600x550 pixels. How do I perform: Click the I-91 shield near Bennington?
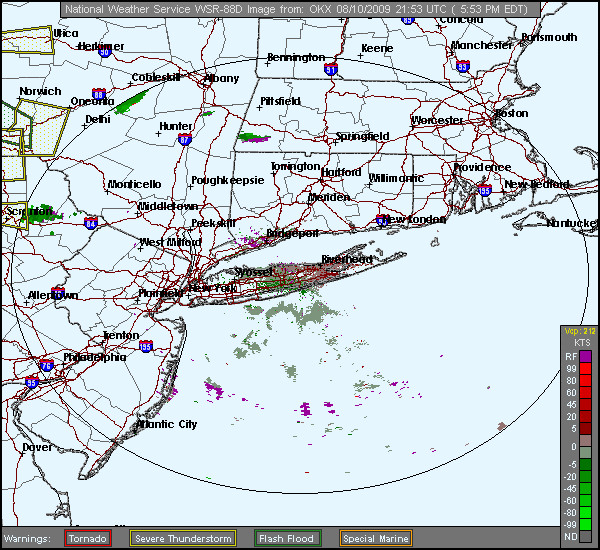pos(331,69)
